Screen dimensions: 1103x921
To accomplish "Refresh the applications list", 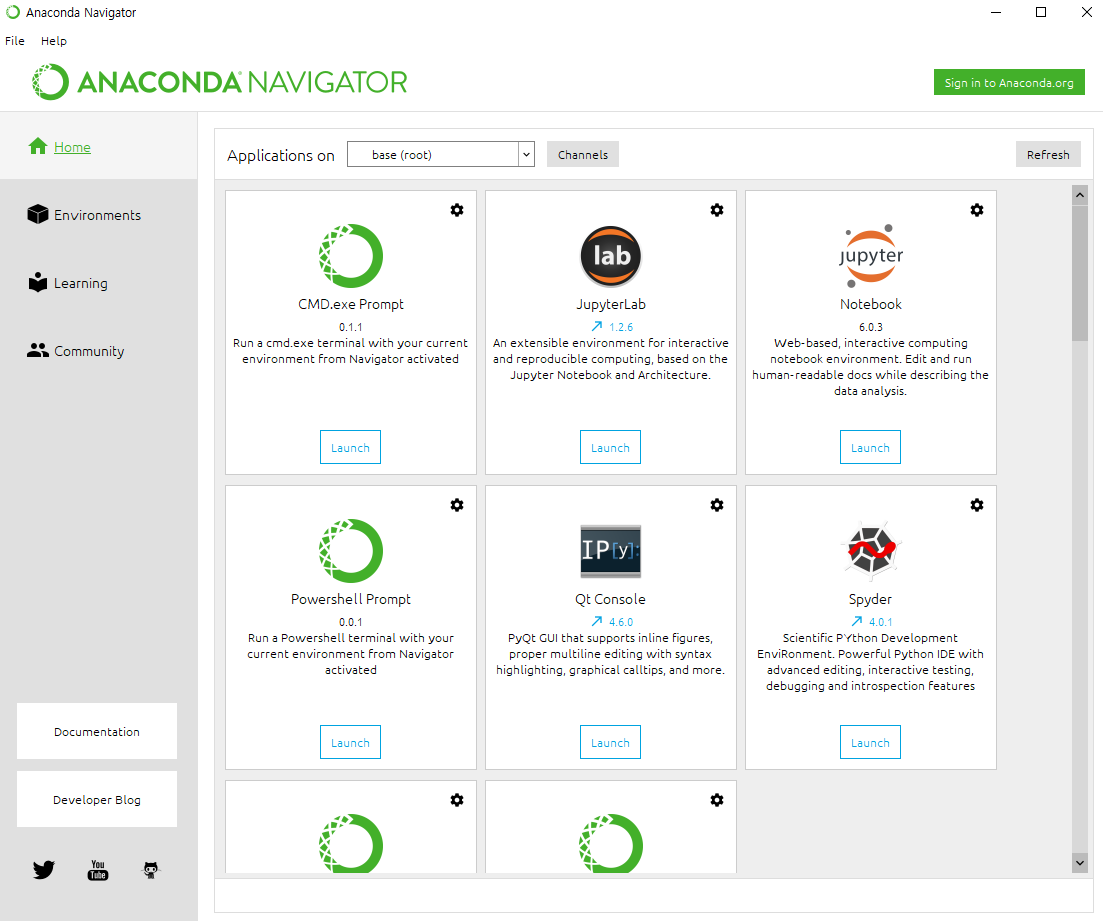I will pos(1048,154).
